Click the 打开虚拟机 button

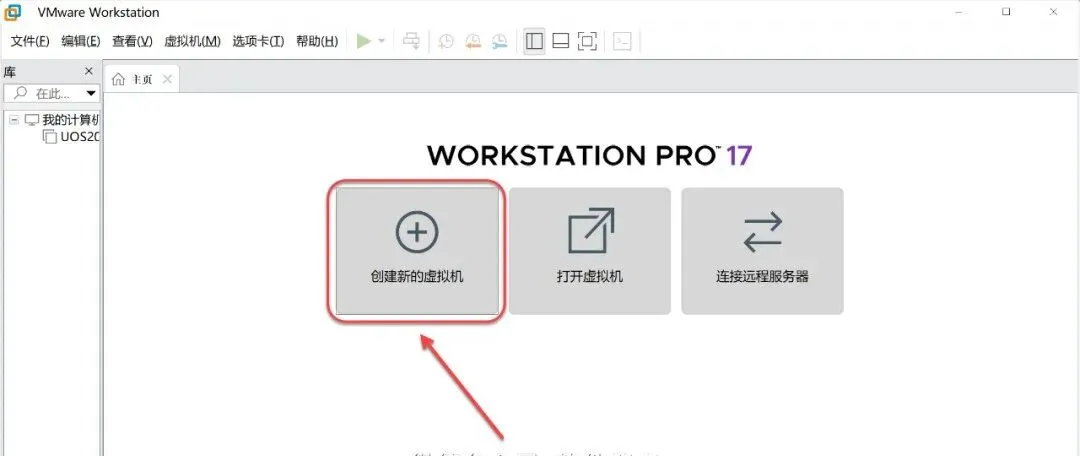(x=590, y=251)
